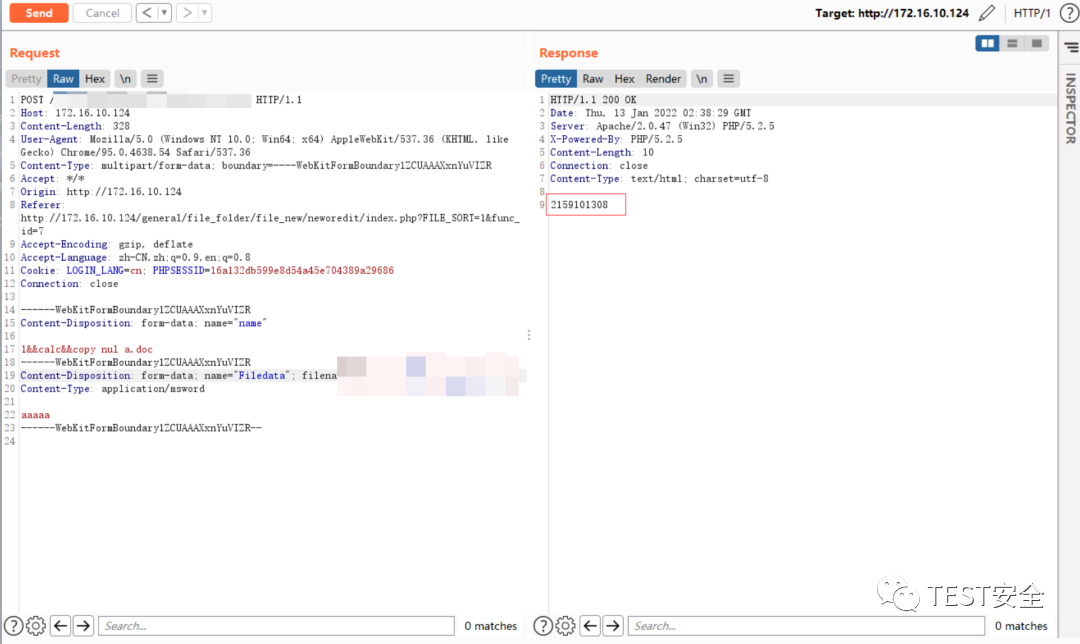Select the Response Raw tab

592,79
